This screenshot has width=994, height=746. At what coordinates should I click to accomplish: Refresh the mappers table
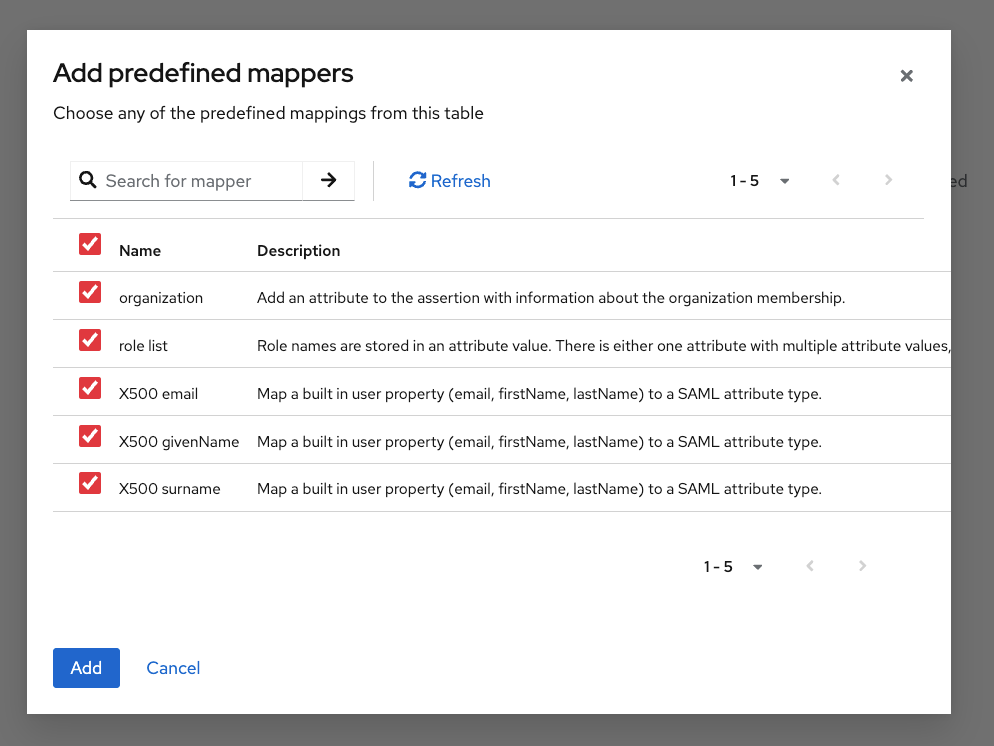(449, 181)
